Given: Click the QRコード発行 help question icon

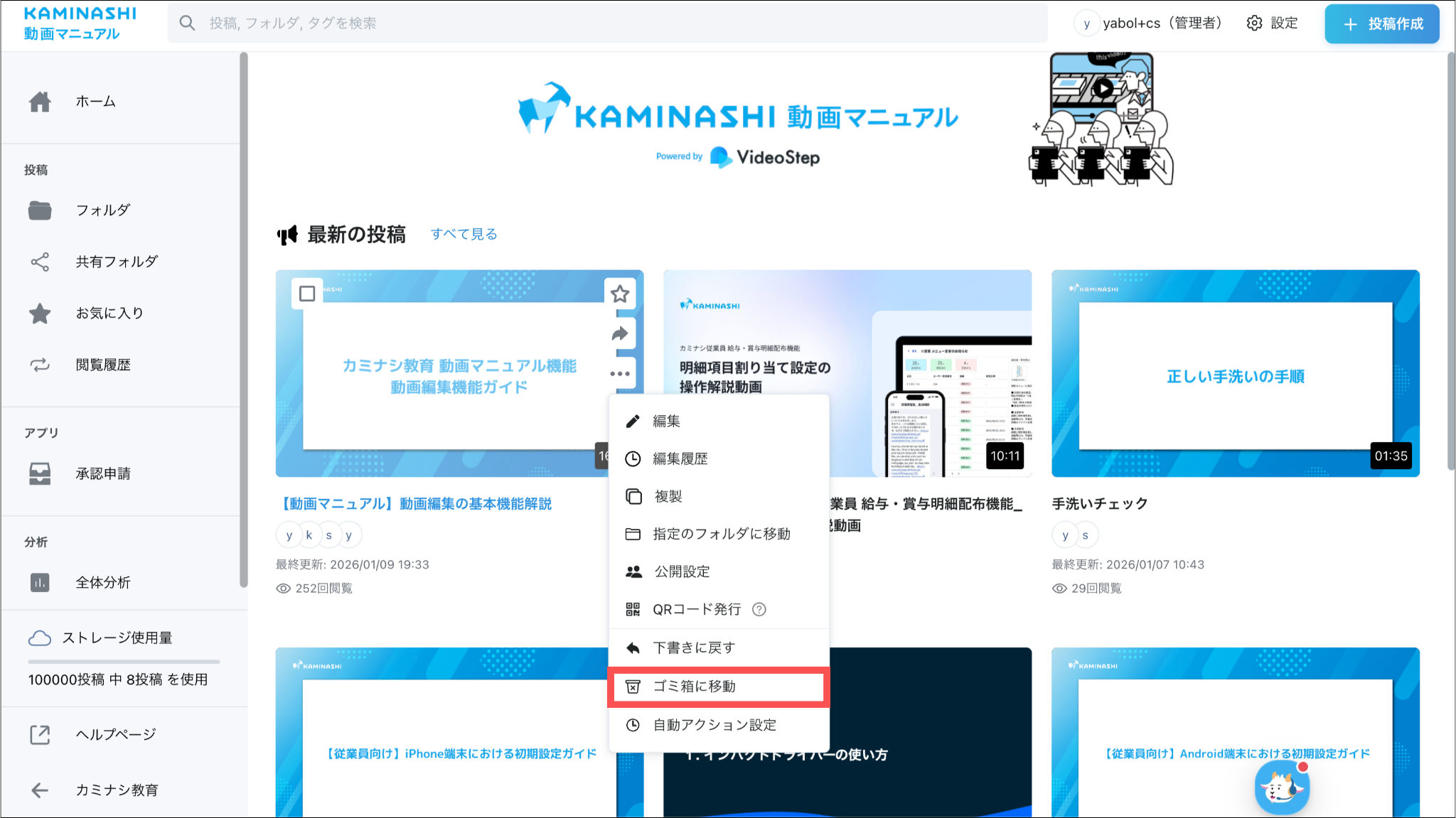Looking at the screenshot, I should coord(759,609).
